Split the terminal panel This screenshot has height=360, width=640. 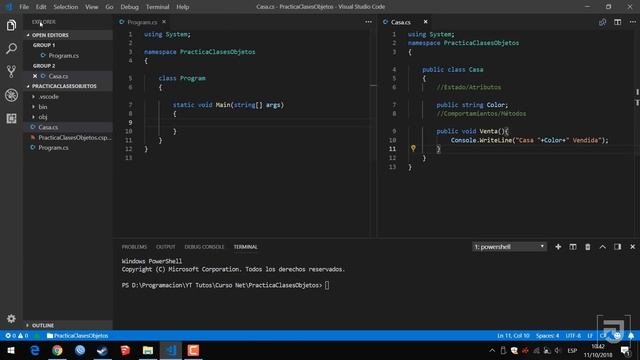tap(573, 247)
